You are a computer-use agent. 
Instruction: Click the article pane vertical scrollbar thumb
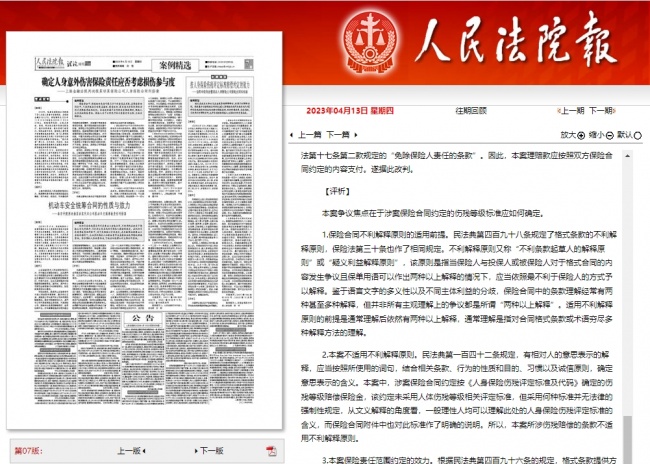pyautogui.click(x=628, y=440)
